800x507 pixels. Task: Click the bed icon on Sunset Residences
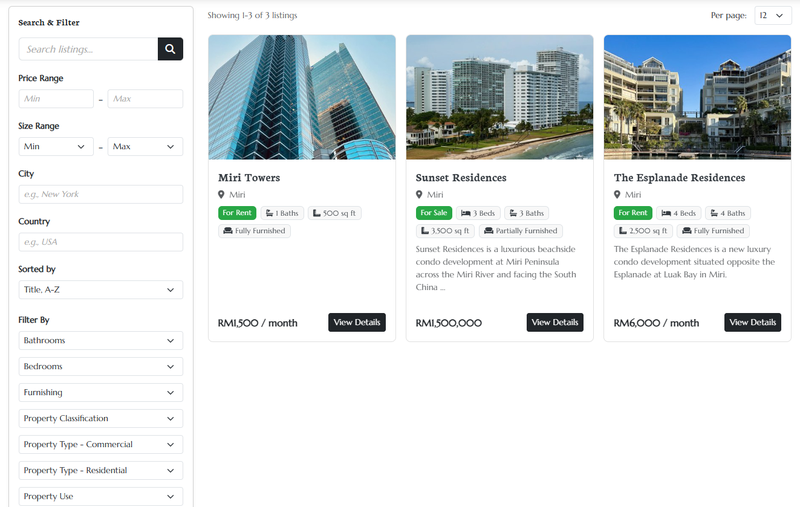coord(466,213)
